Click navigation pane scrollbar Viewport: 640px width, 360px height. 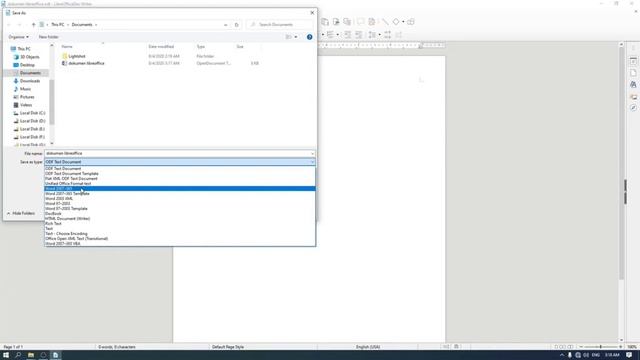52,102
